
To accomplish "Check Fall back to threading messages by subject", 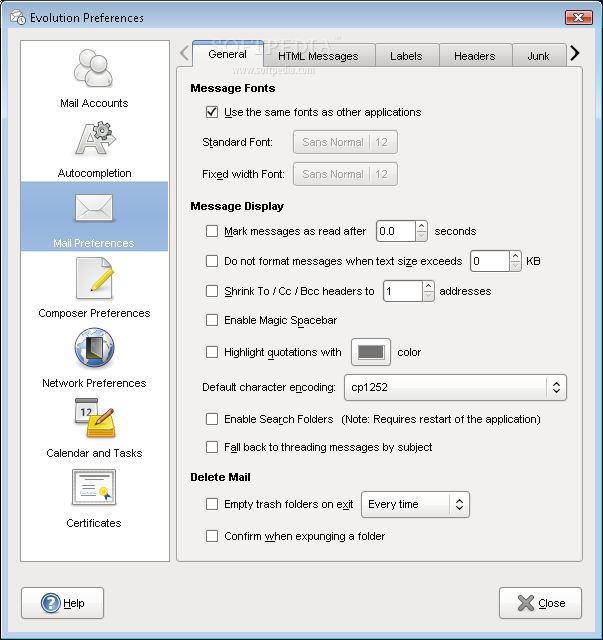I will click(212, 447).
